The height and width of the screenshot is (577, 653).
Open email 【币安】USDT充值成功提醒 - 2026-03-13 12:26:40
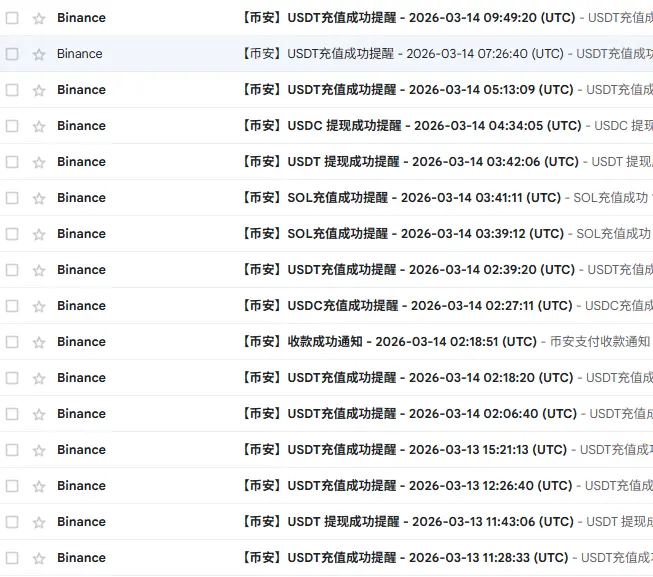tap(407, 486)
